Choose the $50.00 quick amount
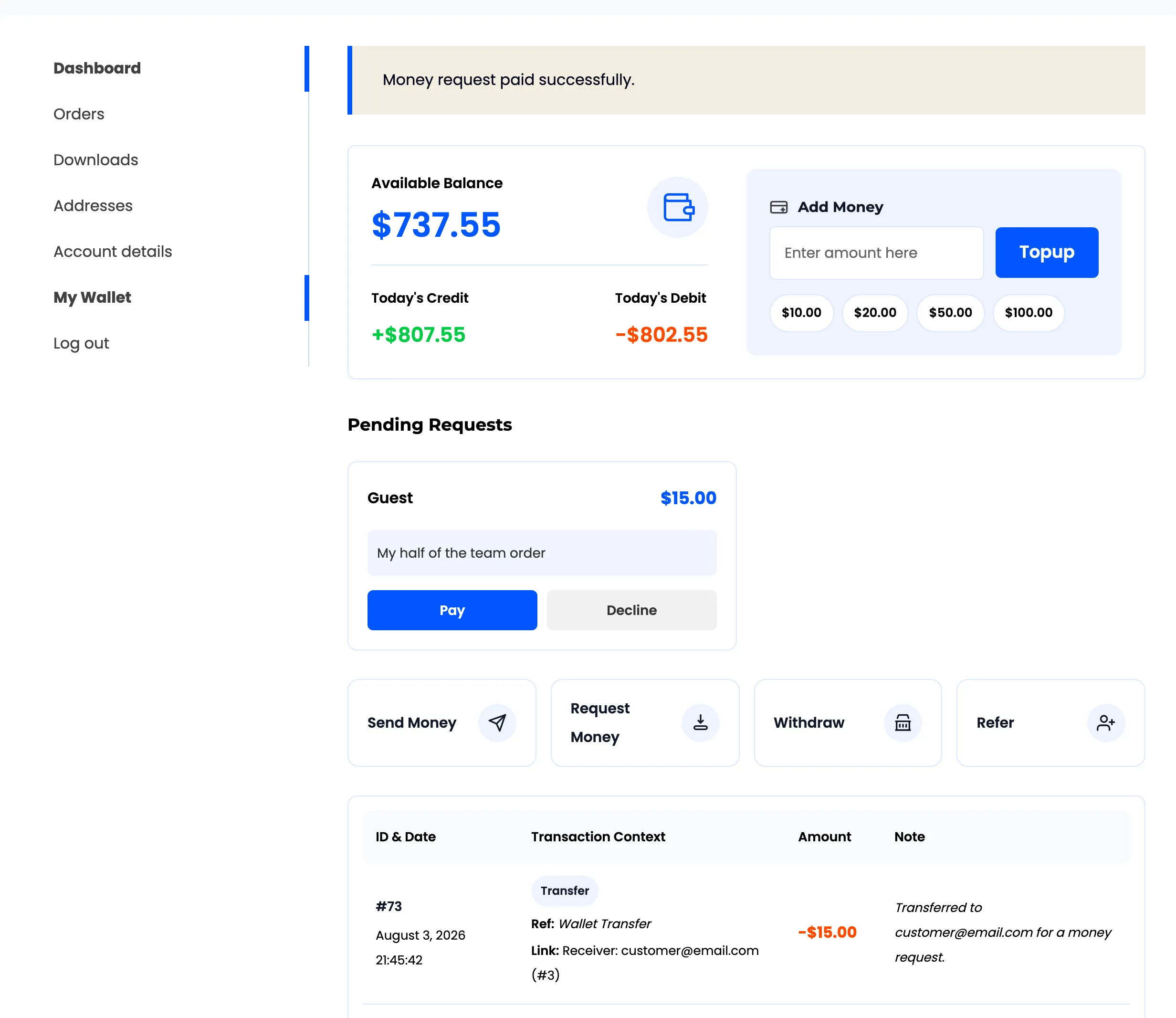Viewport: 1176px width, 1018px height. point(950,312)
